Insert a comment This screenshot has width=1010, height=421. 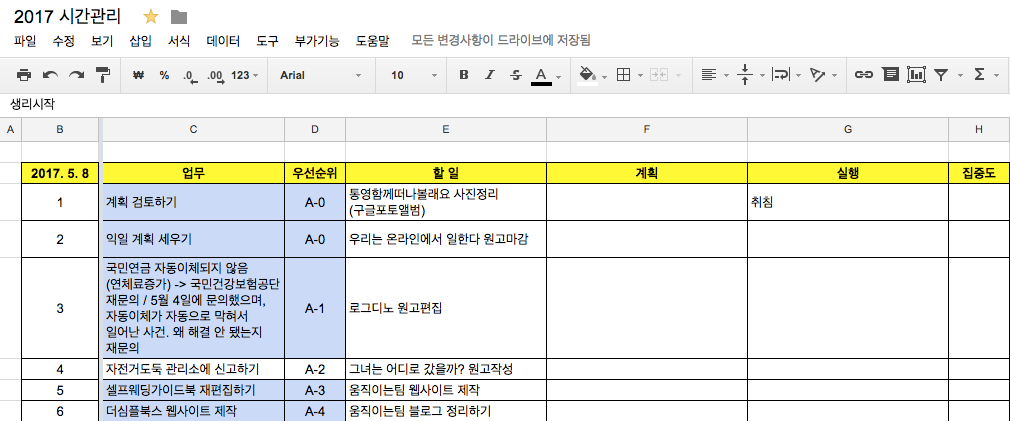(x=890, y=75)
